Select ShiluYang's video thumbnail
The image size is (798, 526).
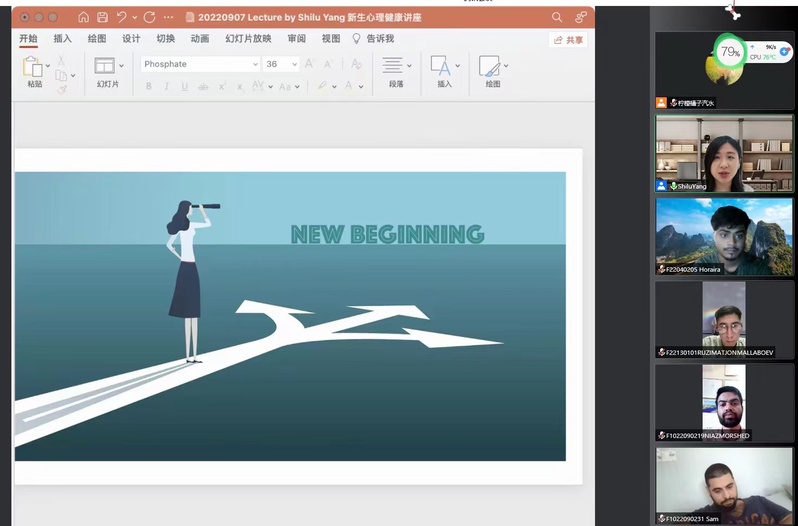pyautogui.click(x=724, y=153)
